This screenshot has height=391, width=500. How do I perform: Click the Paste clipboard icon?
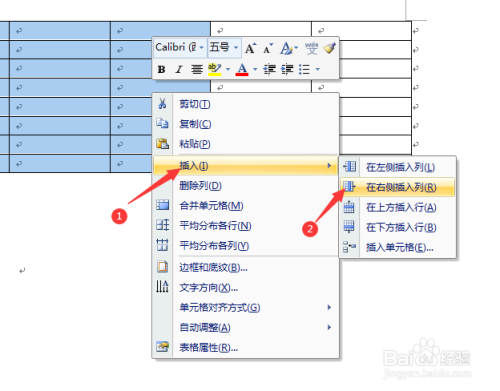pos(162,144)
